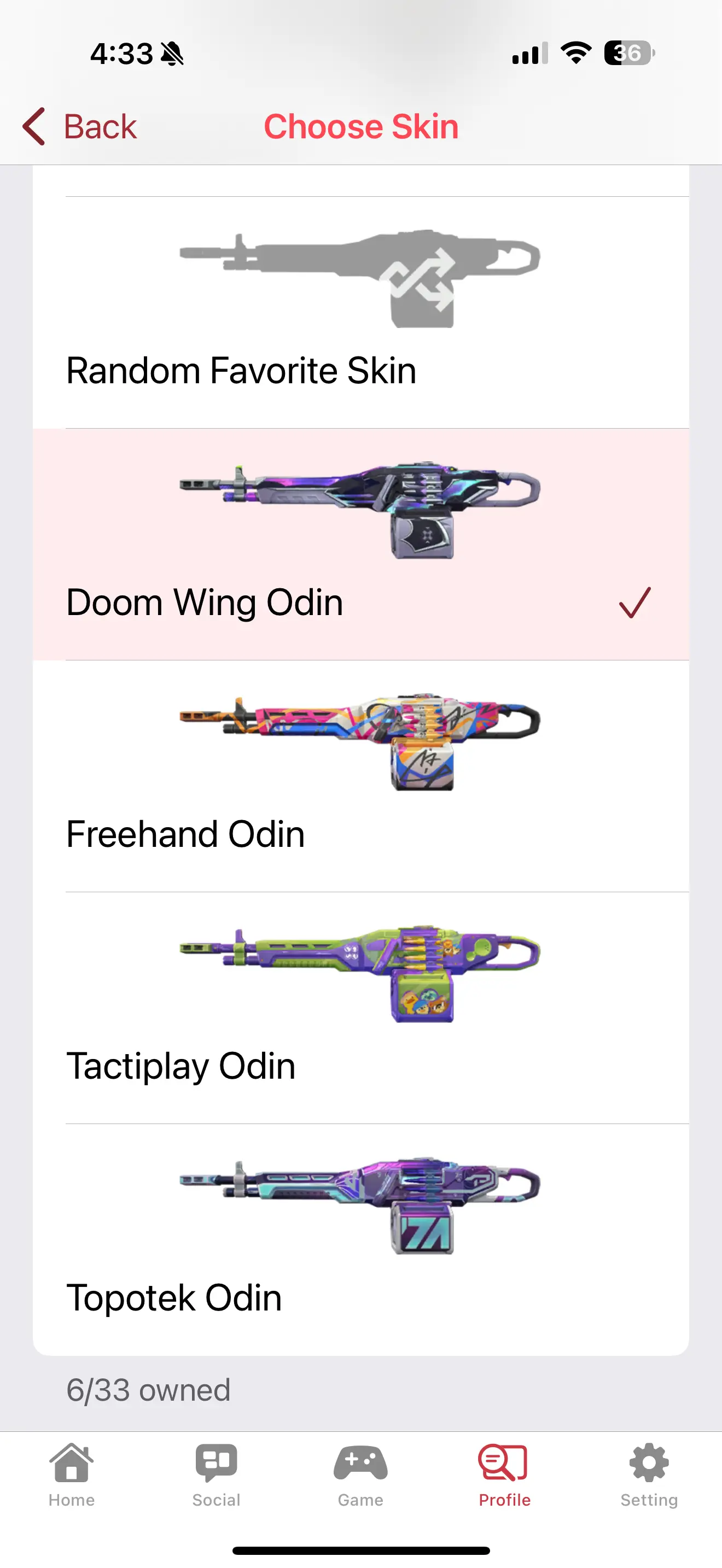Tap the Topotek Odin gun image

360,1206
